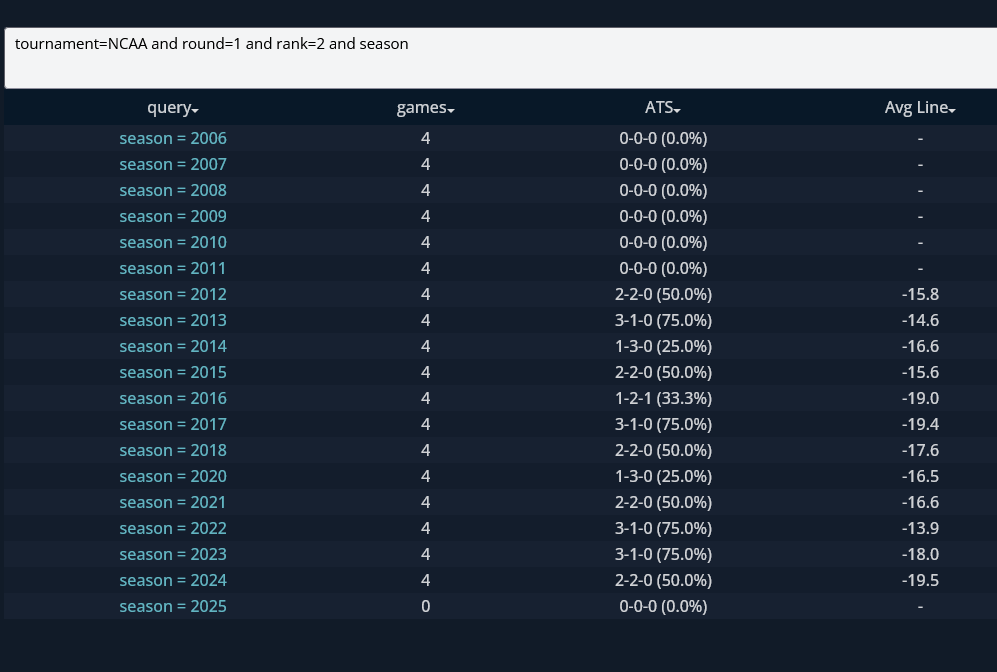
Task: Open the season = 2011 link
Action: coord(173,268)
